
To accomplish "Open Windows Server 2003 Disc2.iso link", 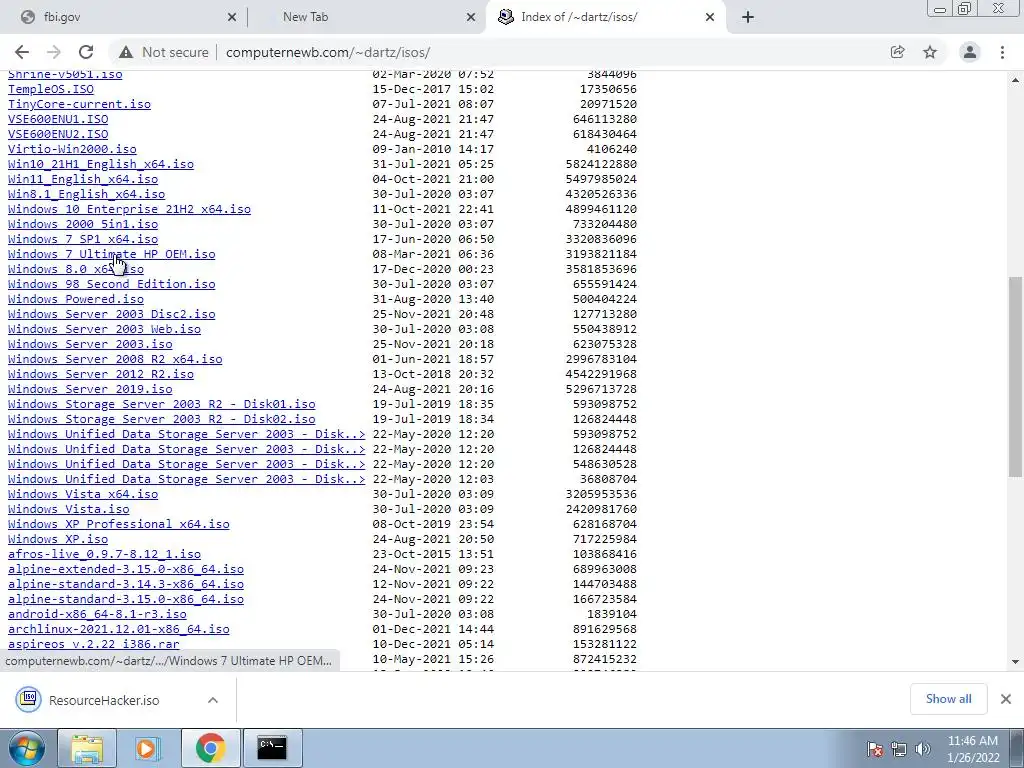I will click(x=111, y=314).
